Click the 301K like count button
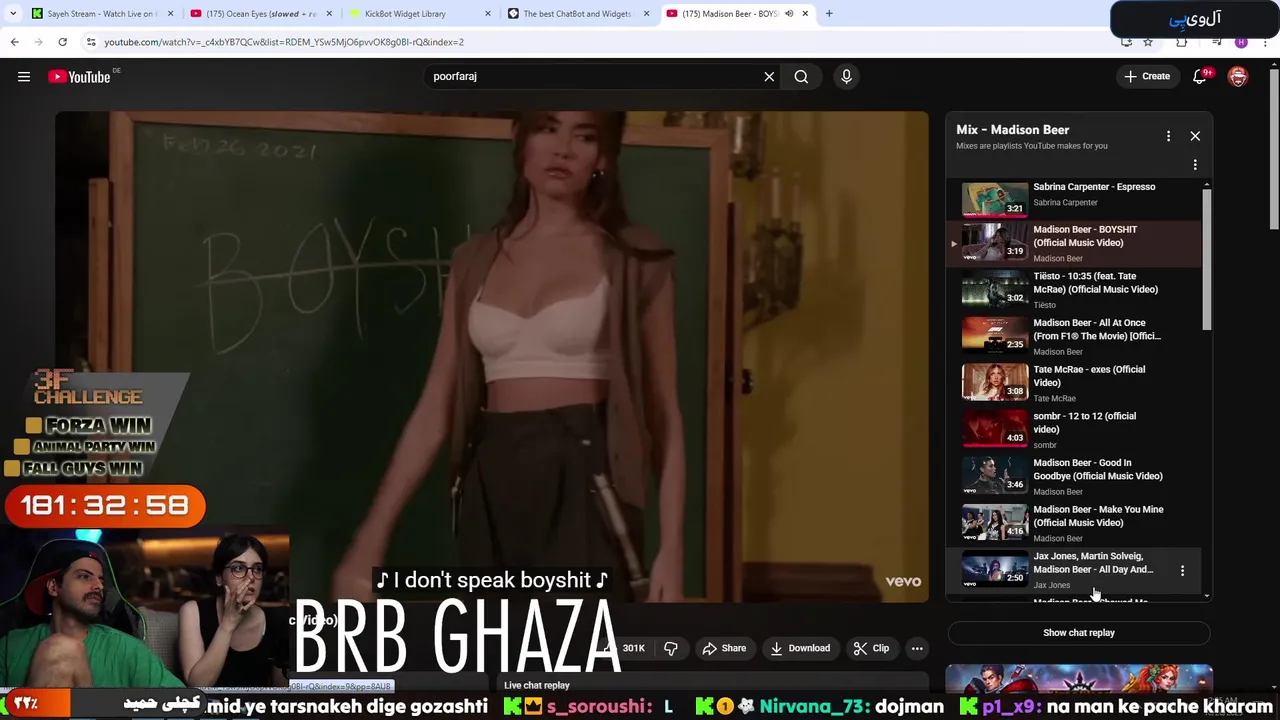The width and height of the screenshot is (1280, 720). [x=628, y=648]
